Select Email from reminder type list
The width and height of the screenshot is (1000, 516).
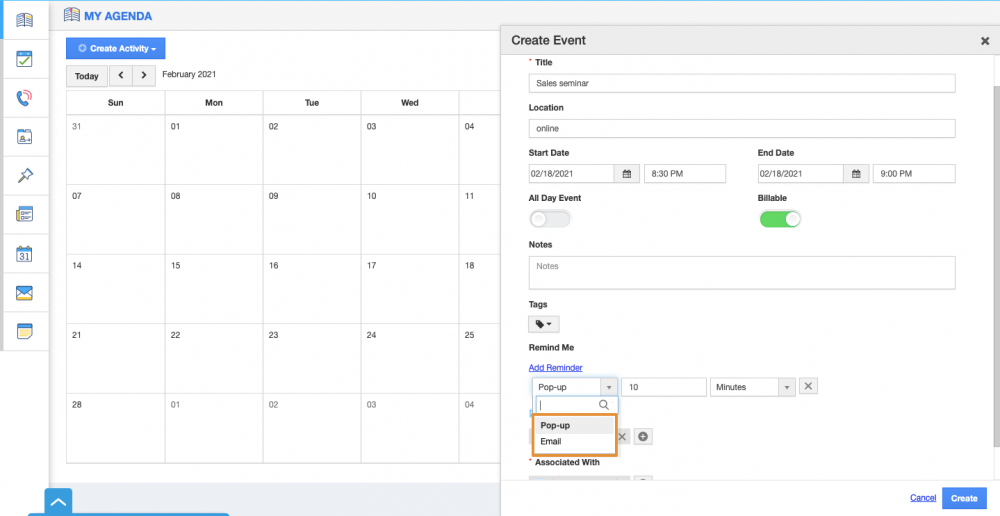[x=551, y=441]
